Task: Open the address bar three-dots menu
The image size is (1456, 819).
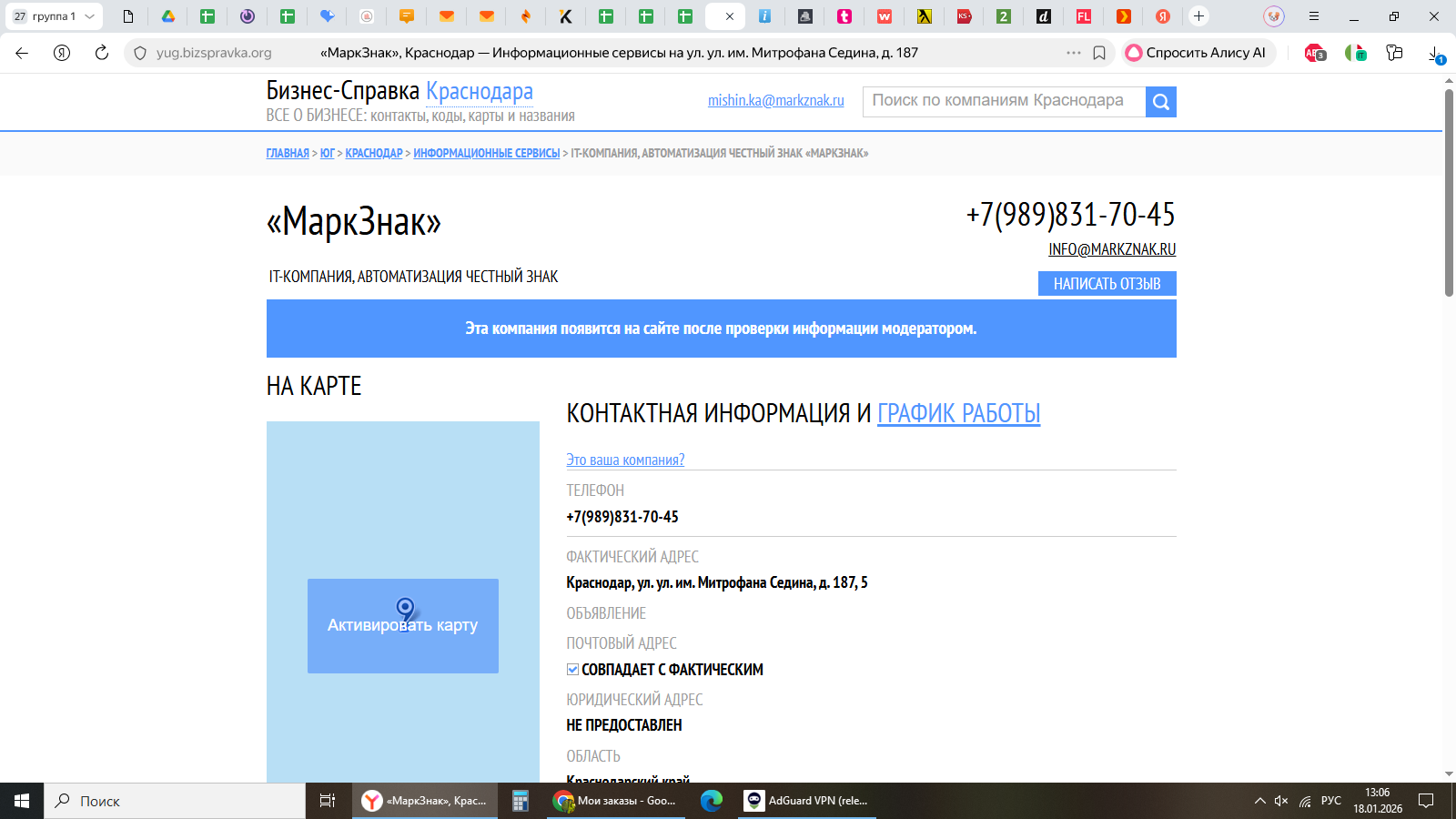Action: pyautogui.click(x=1074, y=53)
